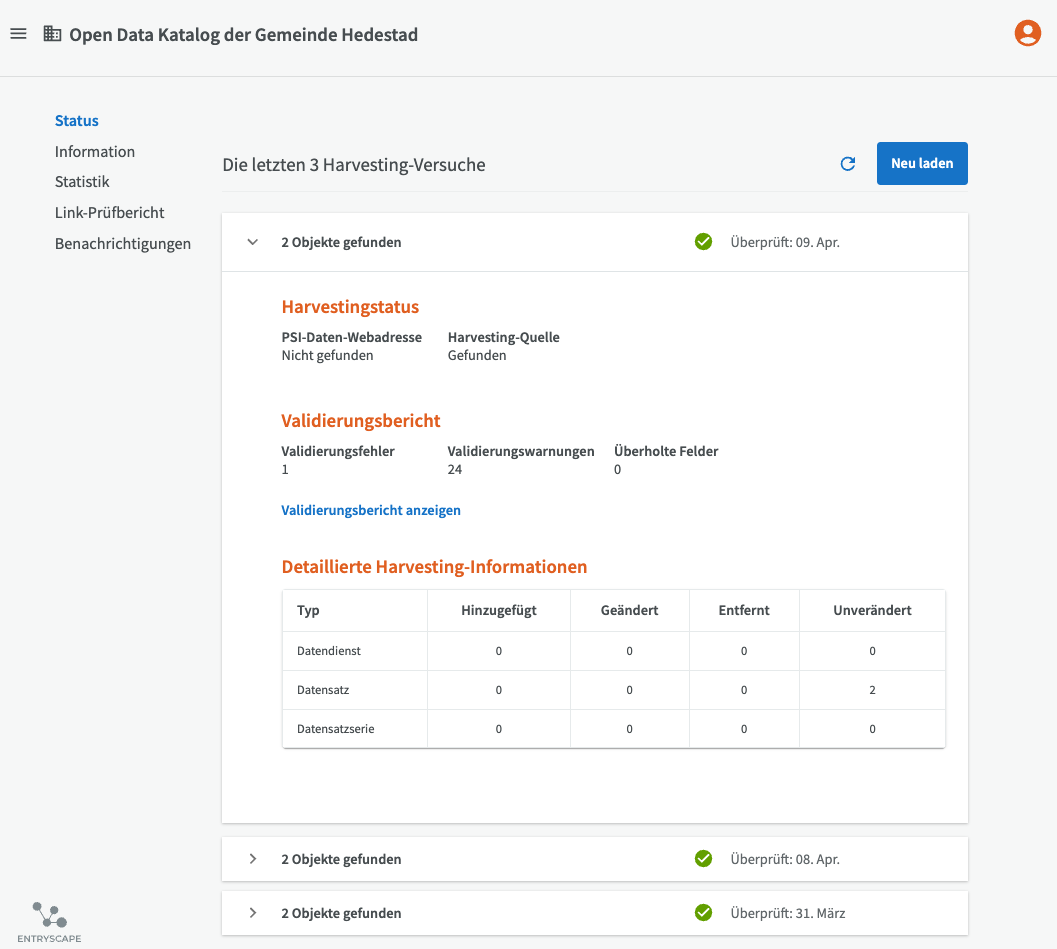Click the Unverändert value 2 for Datensatz
Viewport: 1057px width, 949px height.
point(872,690)
